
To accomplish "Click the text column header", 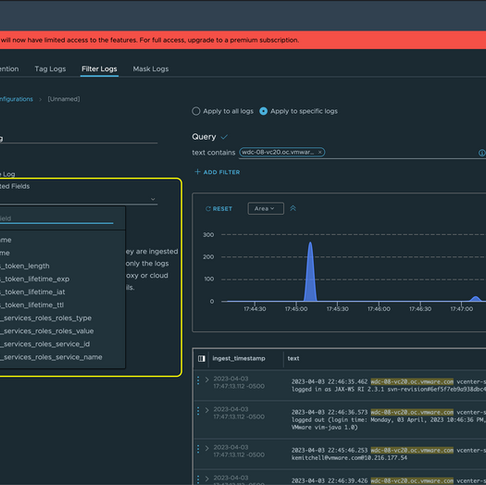I will click(x=293, y=358).
